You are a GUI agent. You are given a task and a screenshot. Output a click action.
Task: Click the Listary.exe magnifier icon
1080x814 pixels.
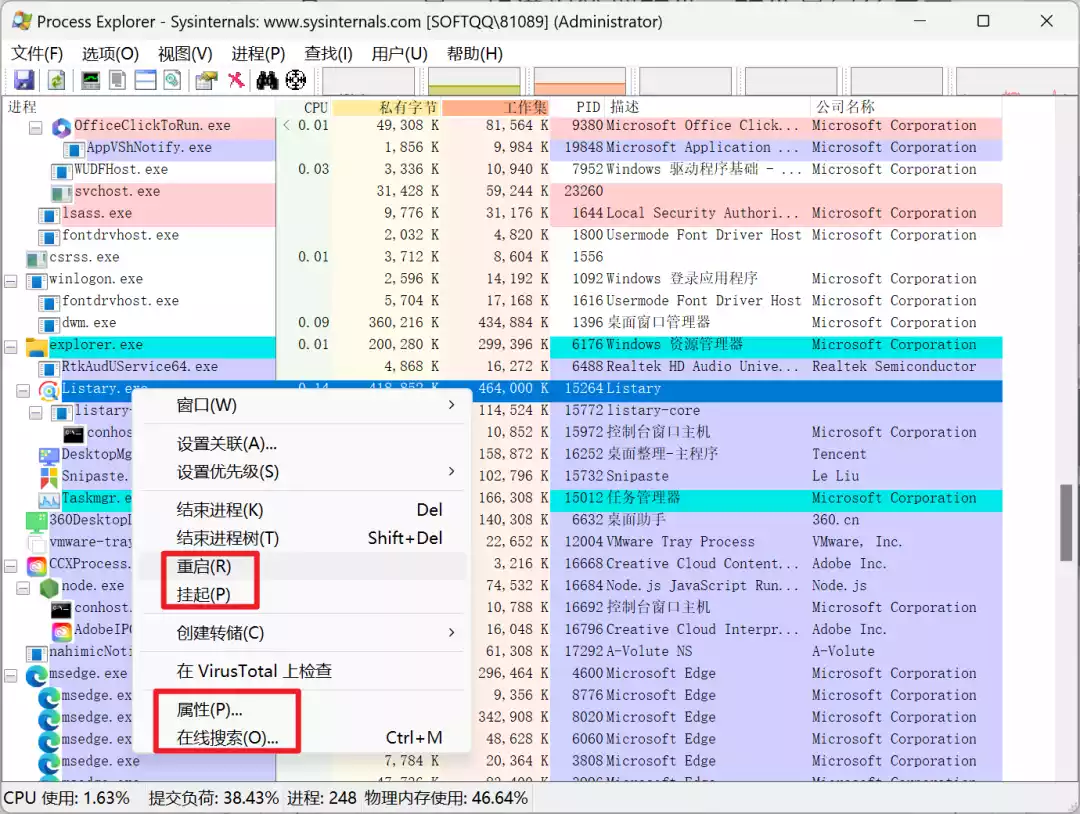(49, 390)
